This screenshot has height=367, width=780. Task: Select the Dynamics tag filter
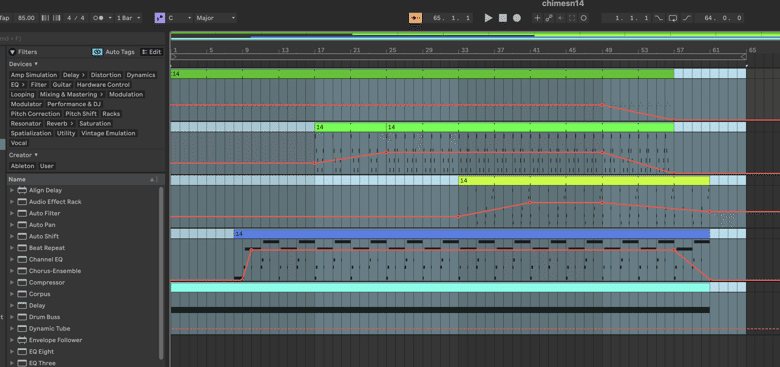[141, 75]
